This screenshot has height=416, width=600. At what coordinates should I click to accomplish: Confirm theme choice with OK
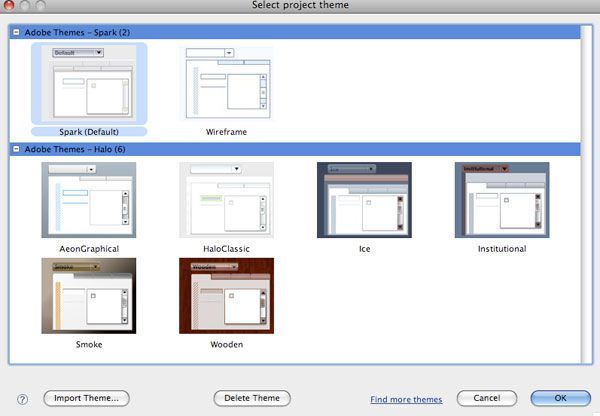click(560, 398)
